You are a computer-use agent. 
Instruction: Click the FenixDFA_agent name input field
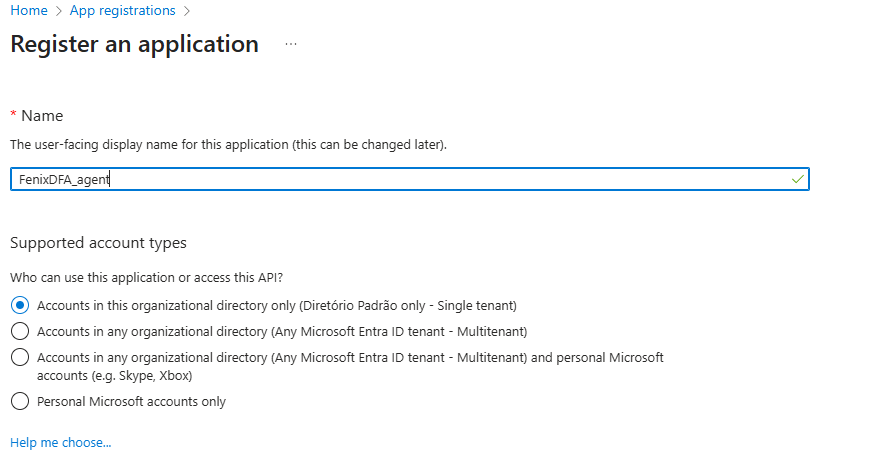coord(400,179)
